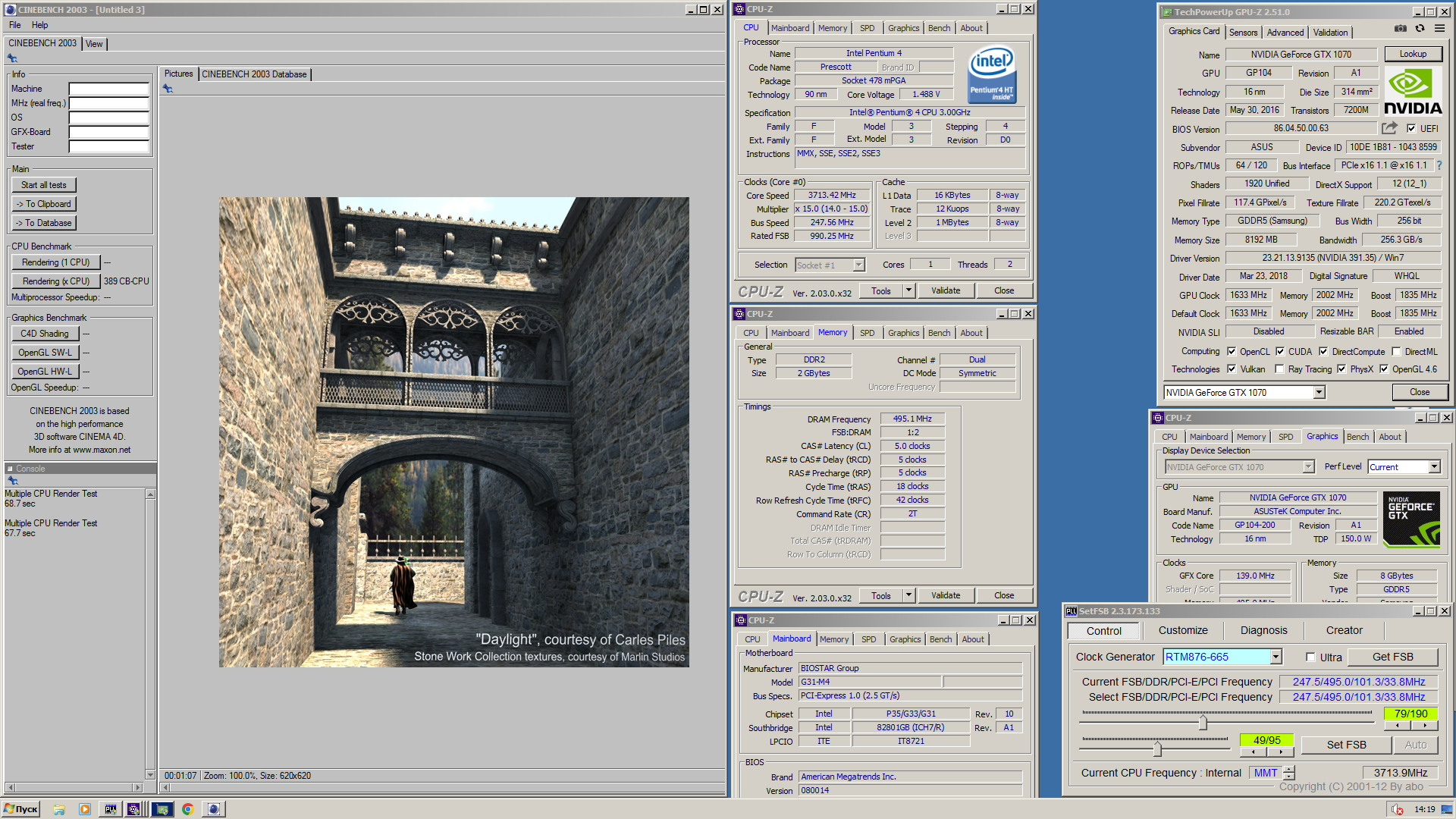The image size is (1456, 819).
Task: Open the File menu in CINEBENCH
Action: tap(15, 25)
